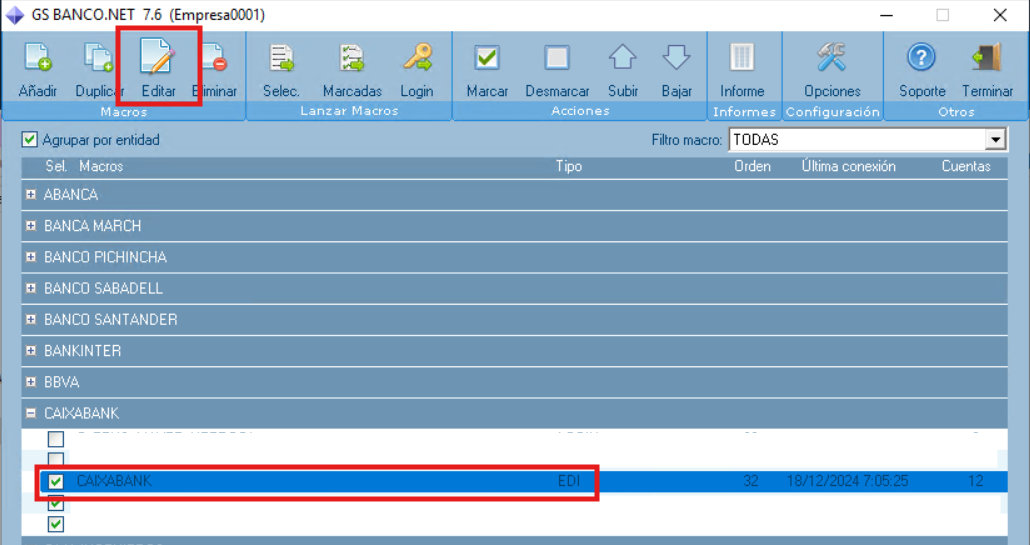Viewport: 1030px width, 545px height.
Task: Select the CAIXABANK macro row name
Action: click(x=114, y=481)
